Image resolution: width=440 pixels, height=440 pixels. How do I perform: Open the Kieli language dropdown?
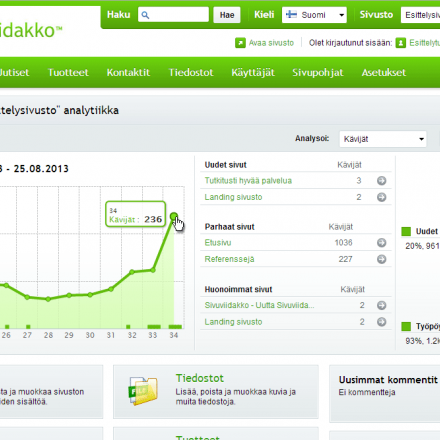(x=314, y=15)
